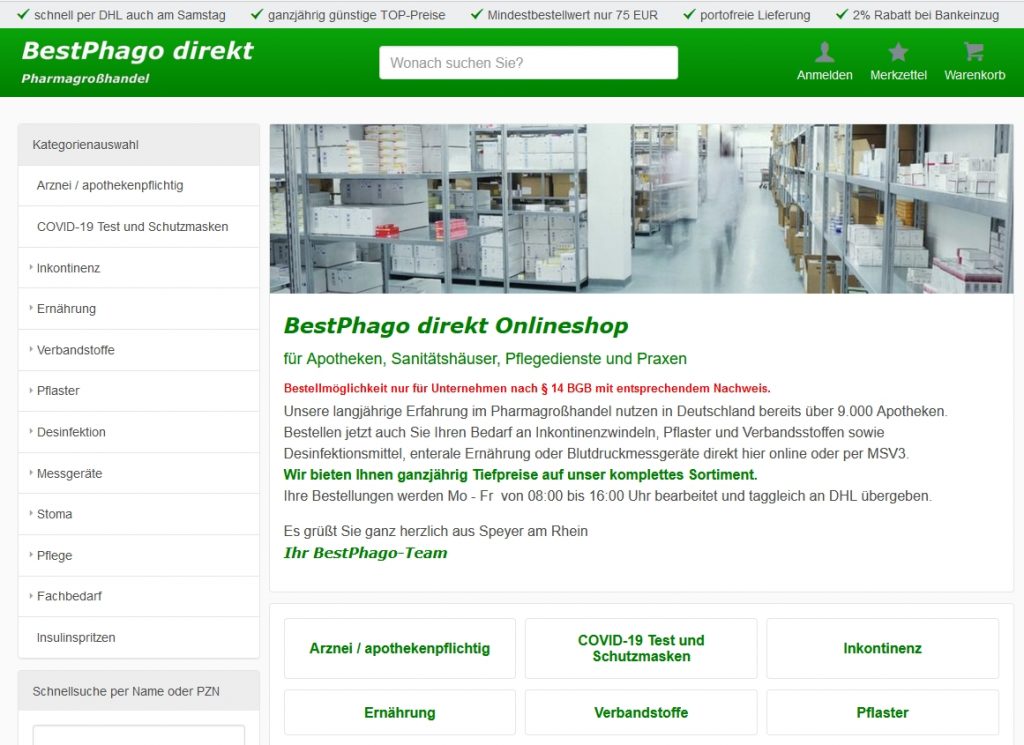The width and height of the screenshot is (1024, 745).
Task: Open the Verbandstoffe tile button
Action: 641,713
